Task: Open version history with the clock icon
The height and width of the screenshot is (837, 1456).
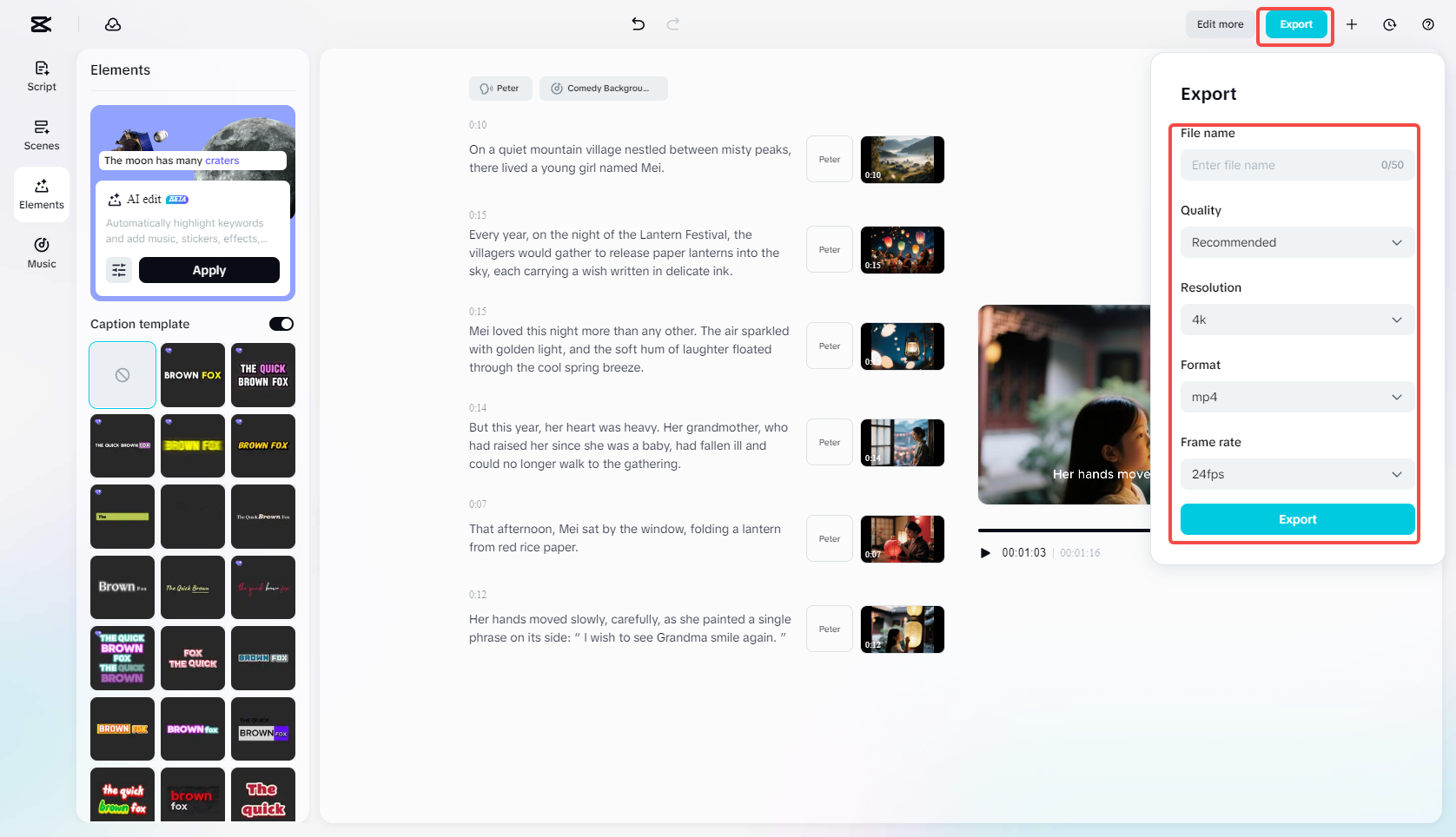Action: click(1389, 24)
